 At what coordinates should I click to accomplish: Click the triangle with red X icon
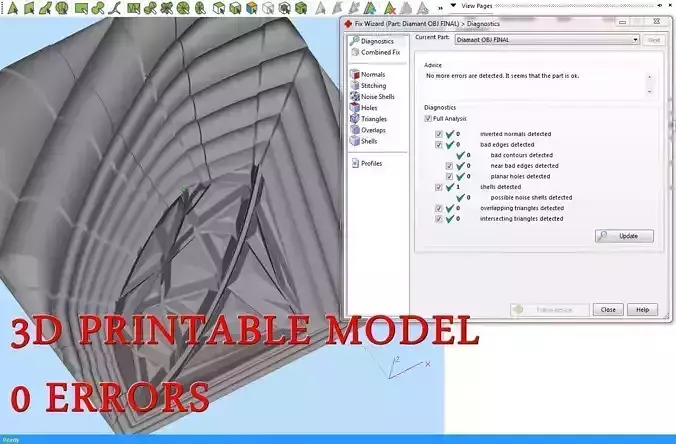(x=390, y=8)
